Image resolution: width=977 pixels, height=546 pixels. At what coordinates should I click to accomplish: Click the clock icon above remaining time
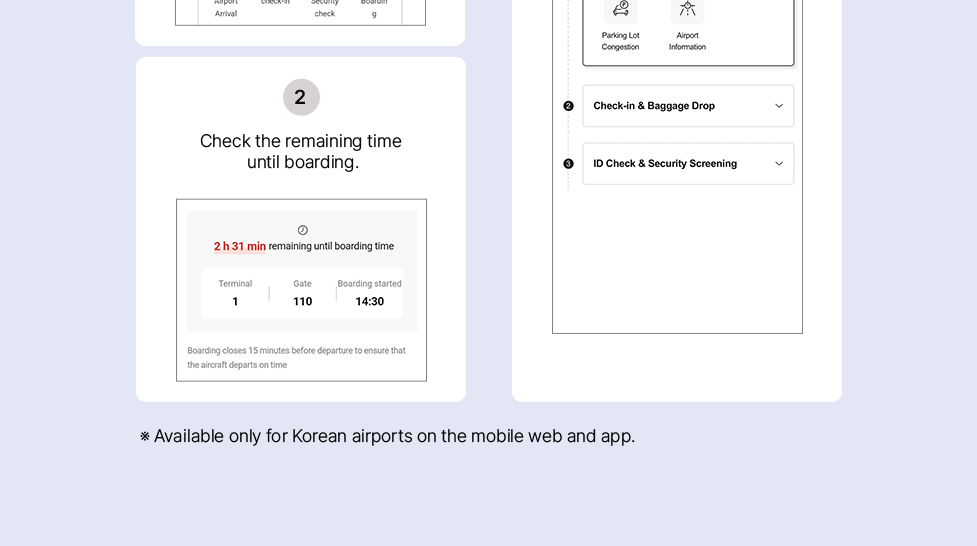302,230
